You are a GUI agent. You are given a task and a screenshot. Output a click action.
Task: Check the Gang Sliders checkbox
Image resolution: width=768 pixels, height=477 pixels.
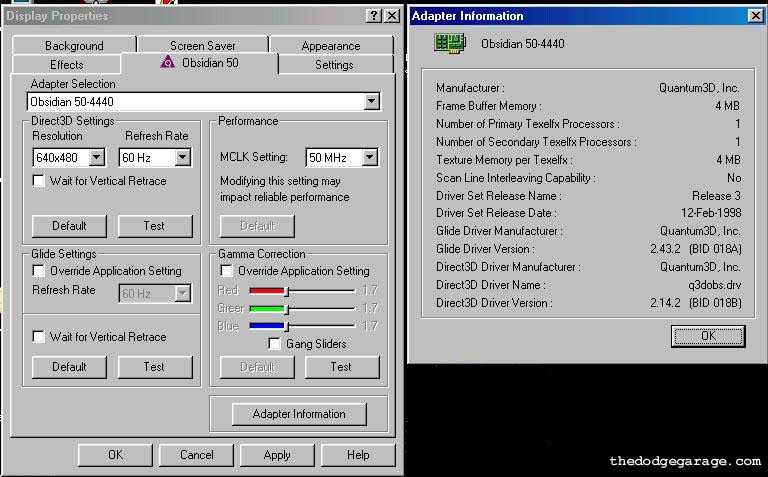click(x=274, y=344)
